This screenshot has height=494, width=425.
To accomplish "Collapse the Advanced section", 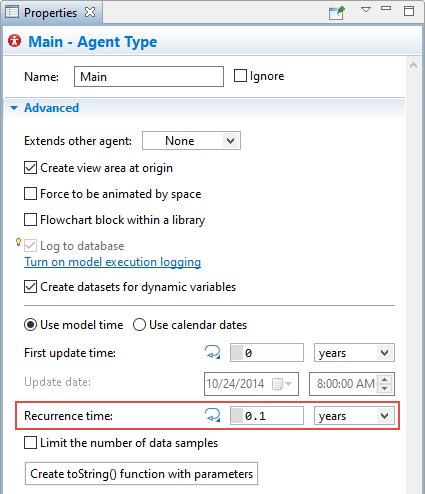I will tap(14, 108).
